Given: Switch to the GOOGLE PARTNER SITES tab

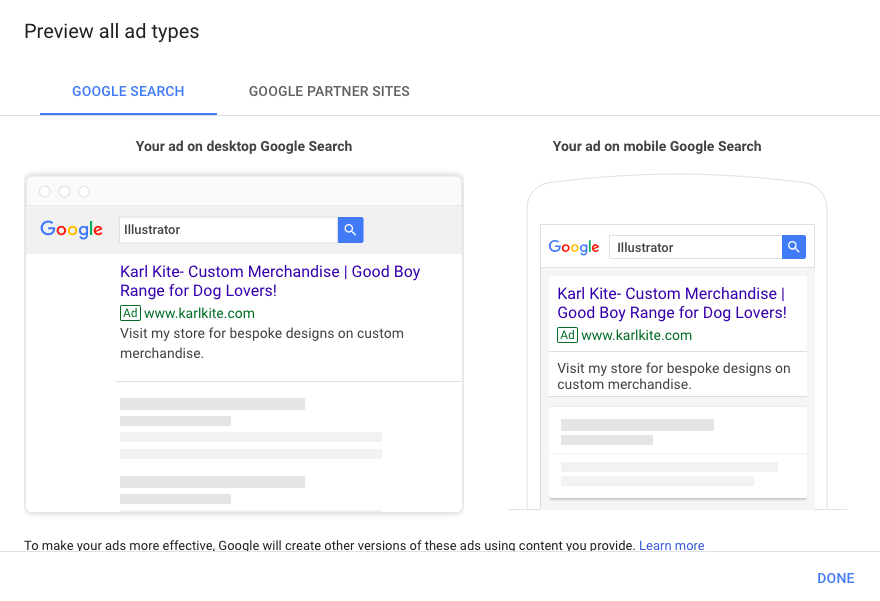Looking at the screenshot, I should coord(329,91).
